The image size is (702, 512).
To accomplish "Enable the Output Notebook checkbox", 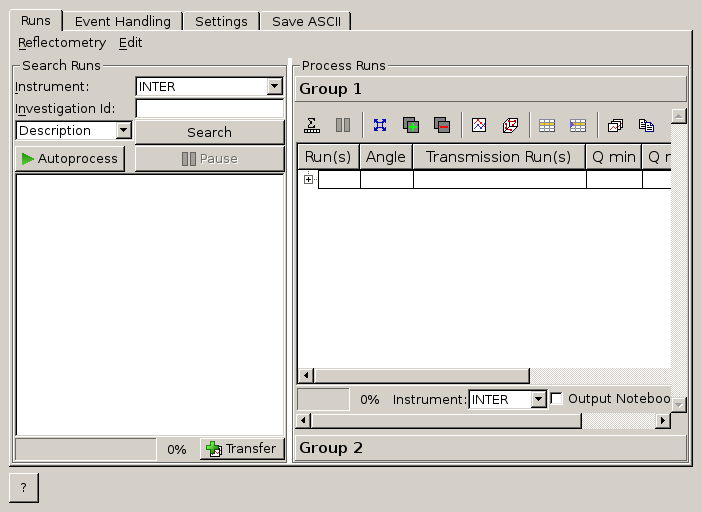I will pyautogui.click(x=557, y=398).
